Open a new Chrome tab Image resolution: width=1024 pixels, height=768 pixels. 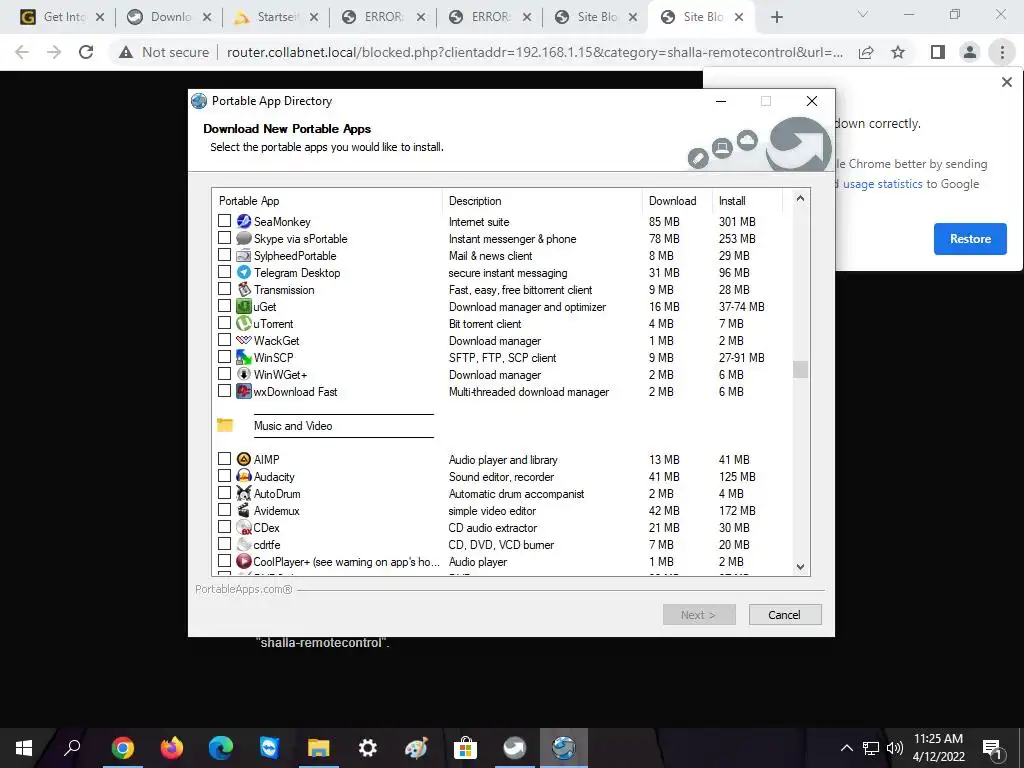(x=776, y=17)
